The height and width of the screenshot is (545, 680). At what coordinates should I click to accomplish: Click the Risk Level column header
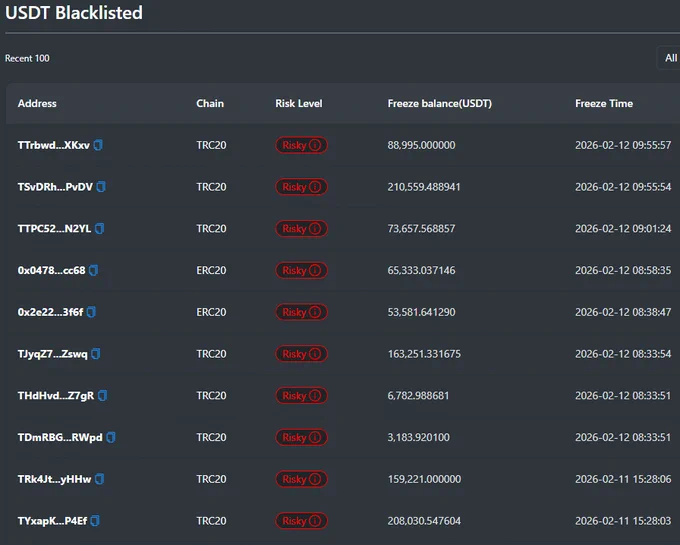pyautogui.click(x=299, y=103)
